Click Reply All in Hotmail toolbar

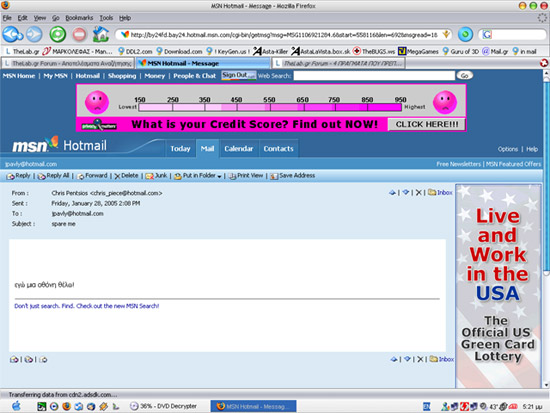click(x=53, y=176)
